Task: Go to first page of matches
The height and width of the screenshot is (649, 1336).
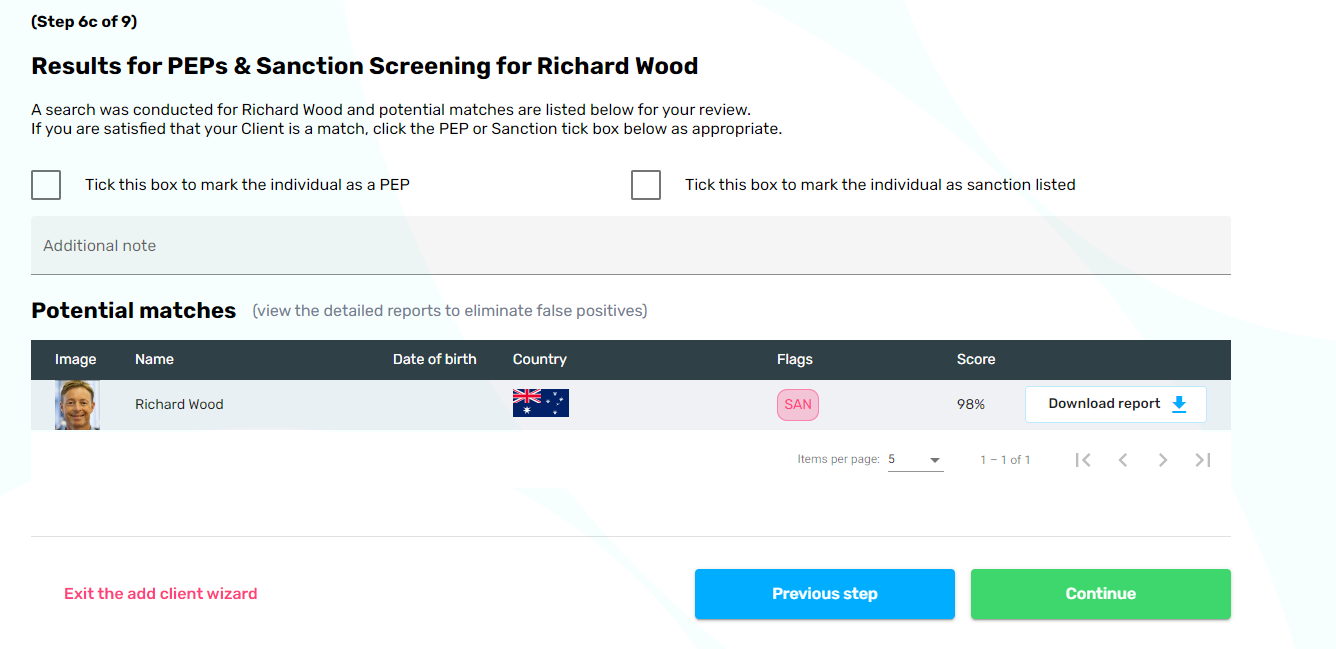Action: pos(1083,460)
